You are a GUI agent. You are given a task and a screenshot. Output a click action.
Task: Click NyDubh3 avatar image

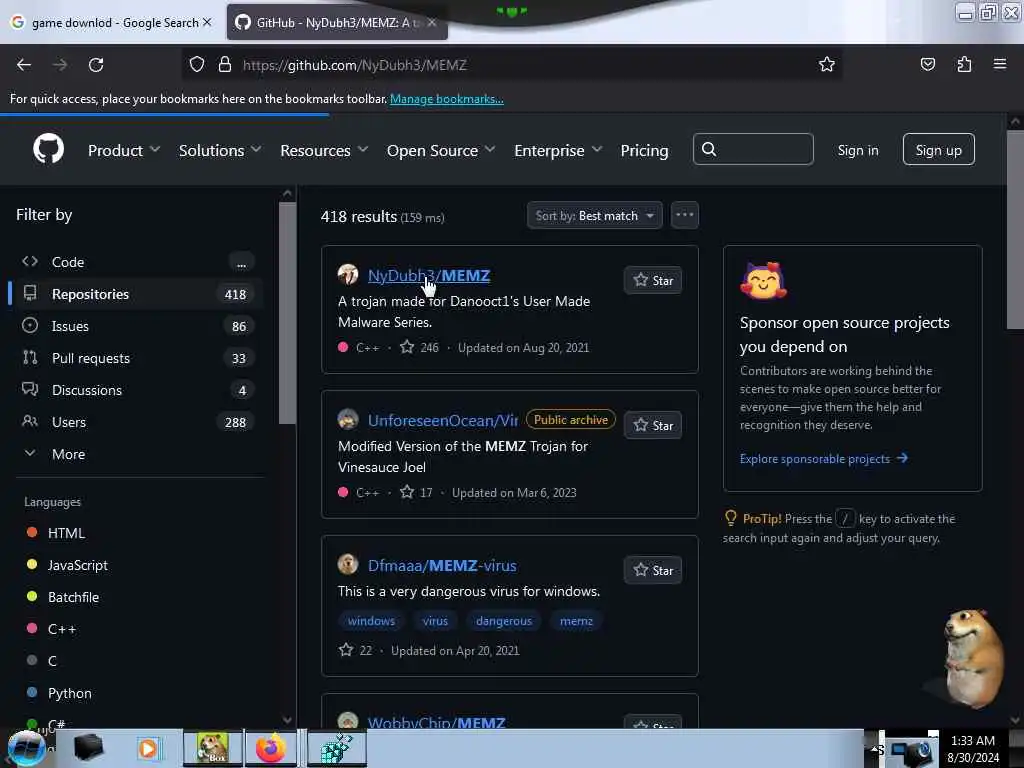pos(348,274)
